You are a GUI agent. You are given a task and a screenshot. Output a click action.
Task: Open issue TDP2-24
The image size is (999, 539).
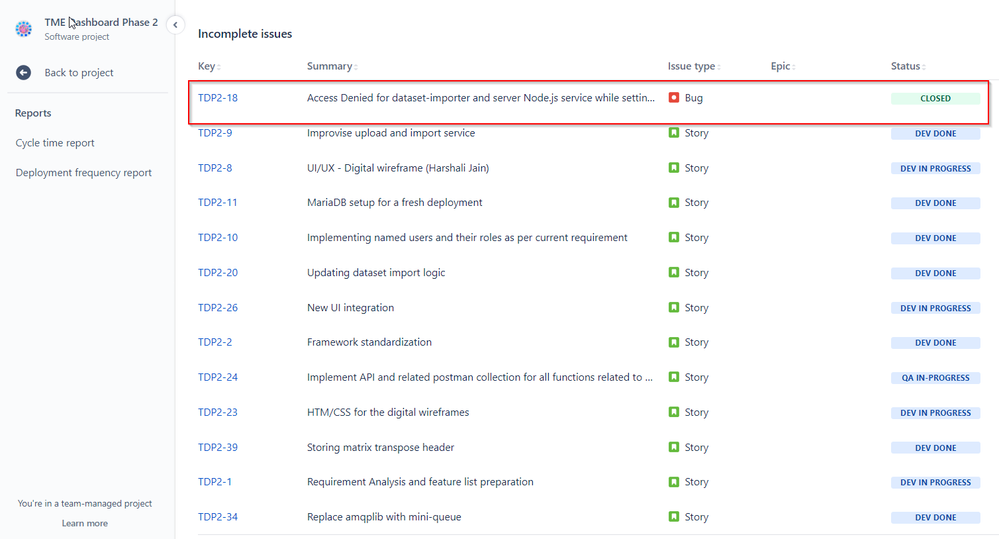[x=218, y=377]
